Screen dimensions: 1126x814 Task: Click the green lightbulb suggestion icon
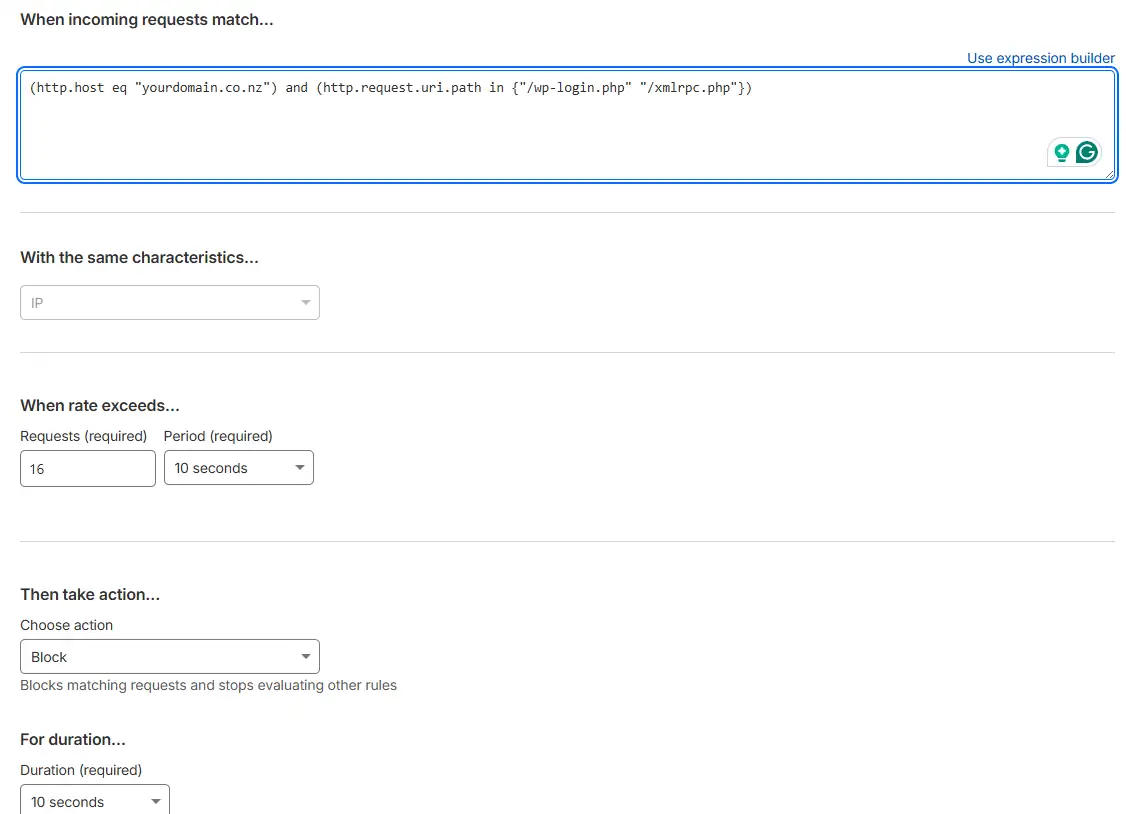1061,152
